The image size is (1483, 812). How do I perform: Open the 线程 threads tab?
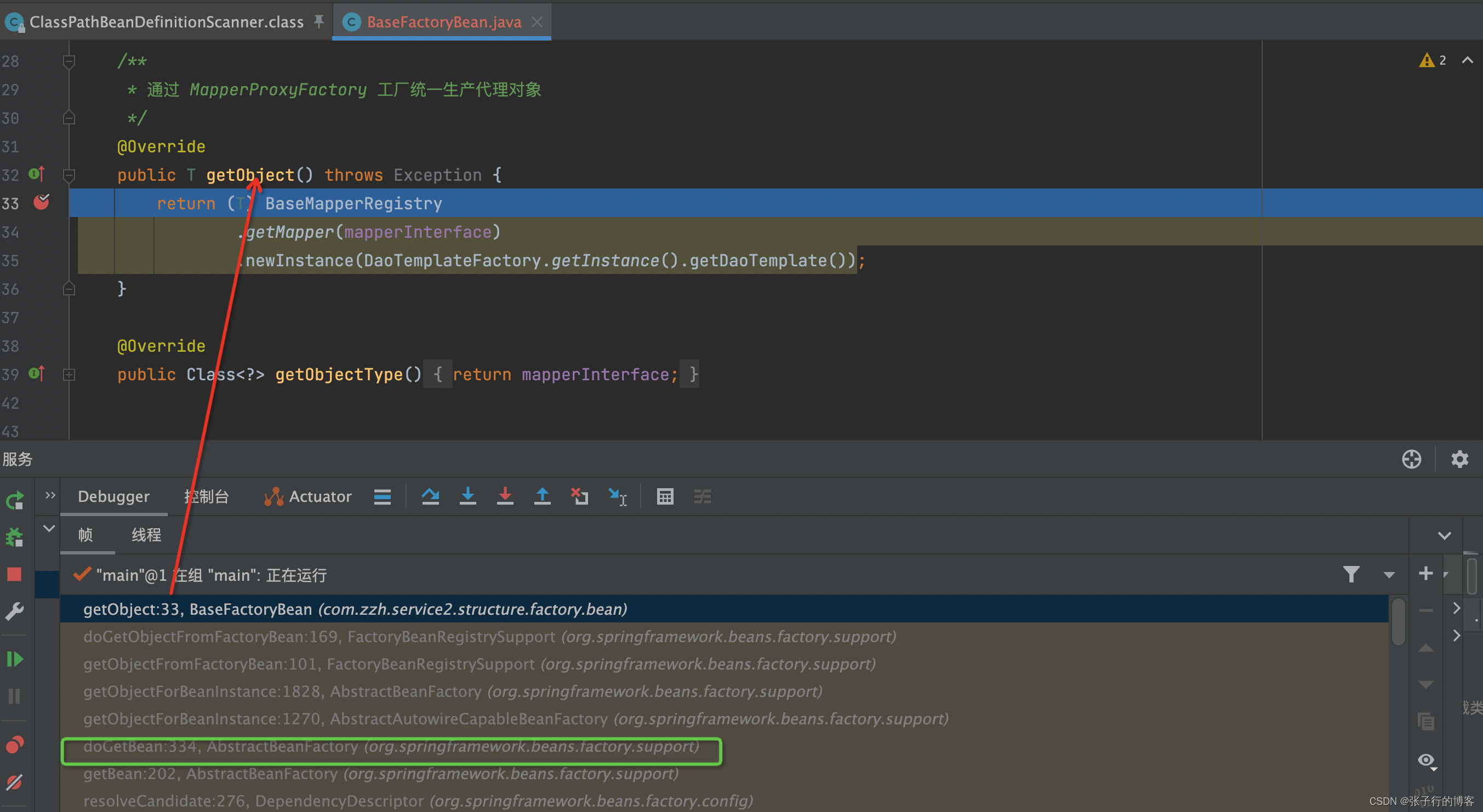(x=146, y=535)
